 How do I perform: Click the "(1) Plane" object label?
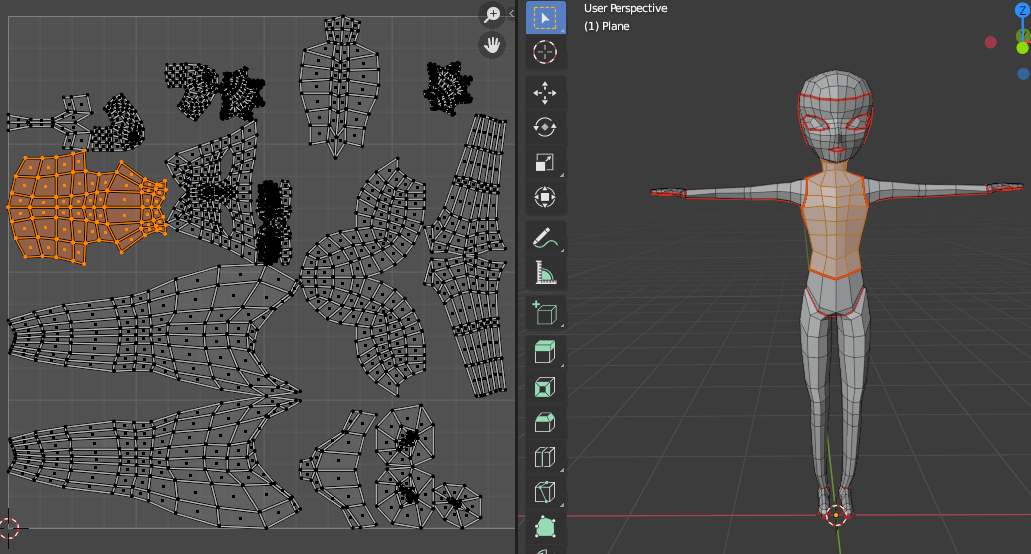[607, 26]
